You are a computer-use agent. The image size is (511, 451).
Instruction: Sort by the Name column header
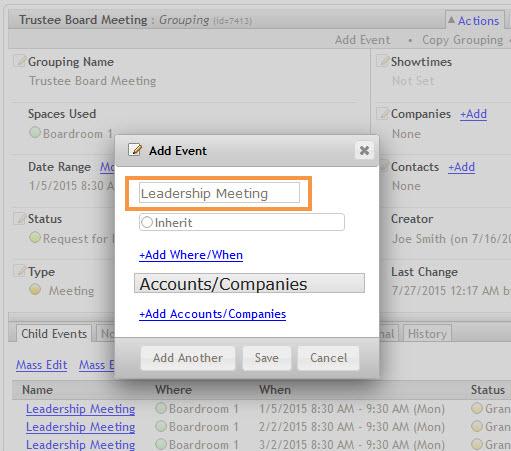tap(37, 390)
